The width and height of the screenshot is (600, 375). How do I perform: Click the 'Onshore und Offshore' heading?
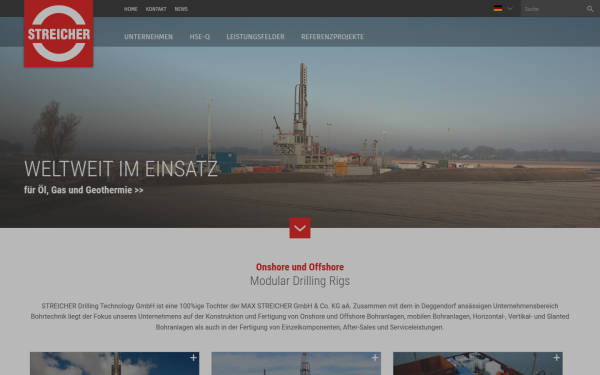tap(300, 267)
